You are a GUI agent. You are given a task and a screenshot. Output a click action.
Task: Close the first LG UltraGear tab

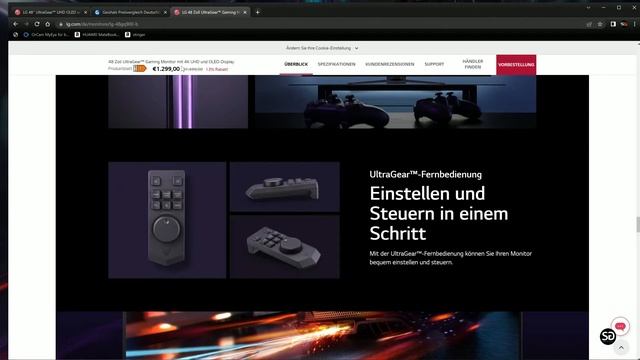pyautogui.click(x=85, y=12)
